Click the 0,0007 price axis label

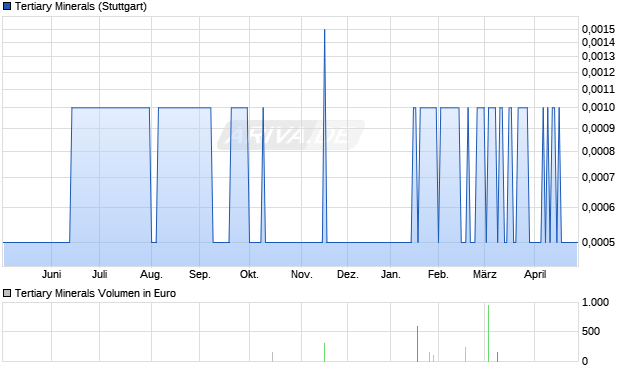598,177
